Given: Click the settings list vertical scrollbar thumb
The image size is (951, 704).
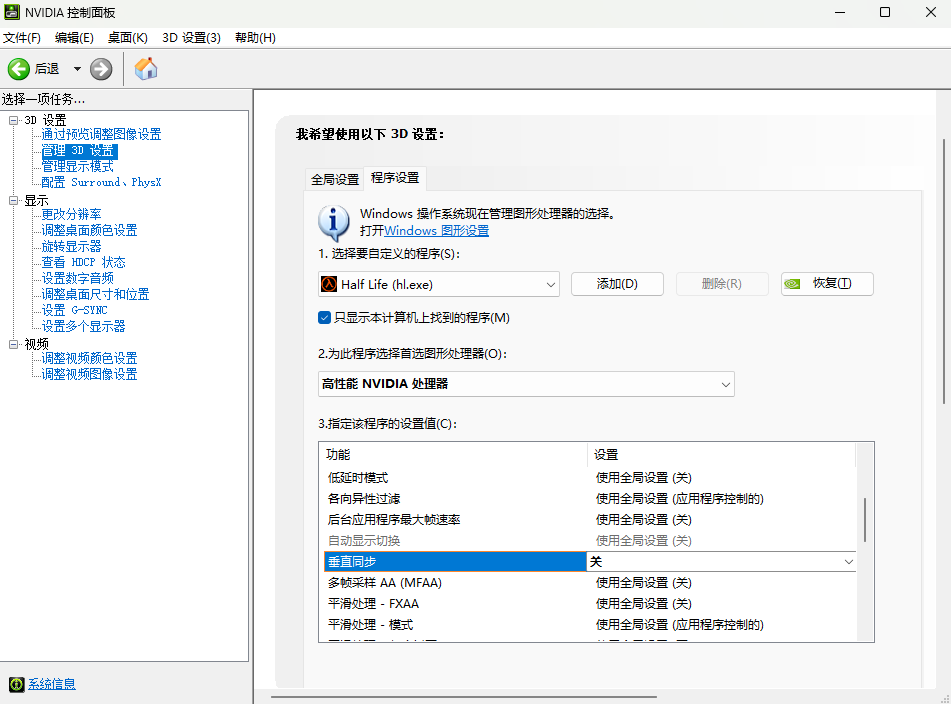Looking at the screenshot, I should coord(865,520).
